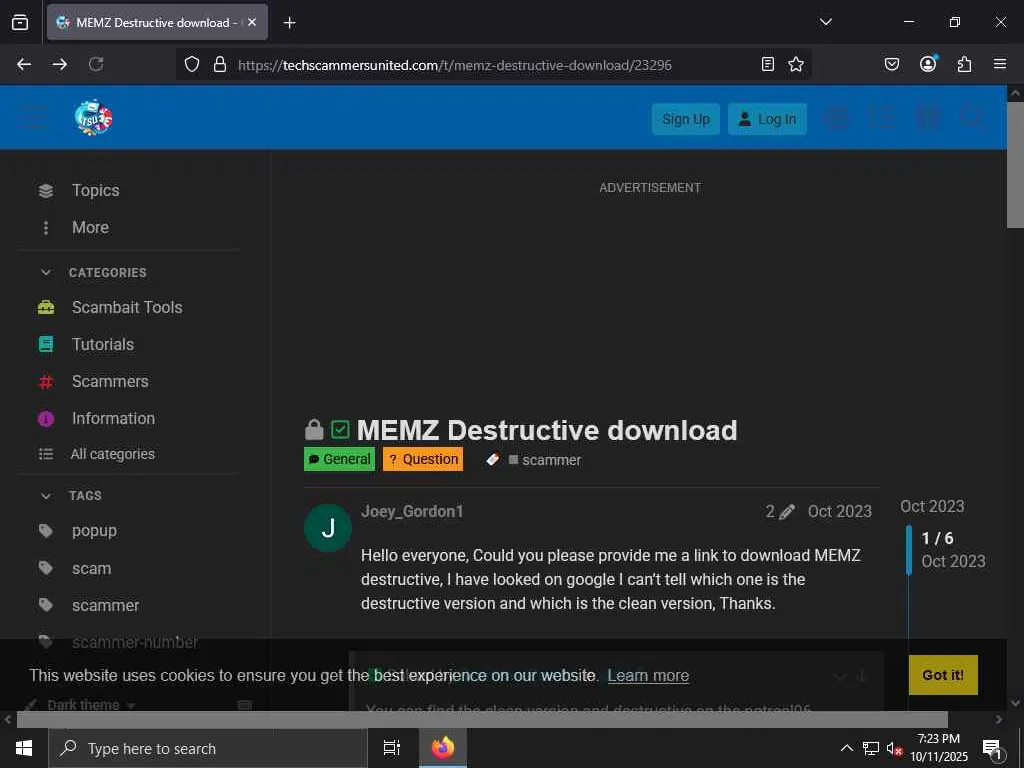
Task: Click the horizontal scrollbar thumb
Action: point(482,719)
